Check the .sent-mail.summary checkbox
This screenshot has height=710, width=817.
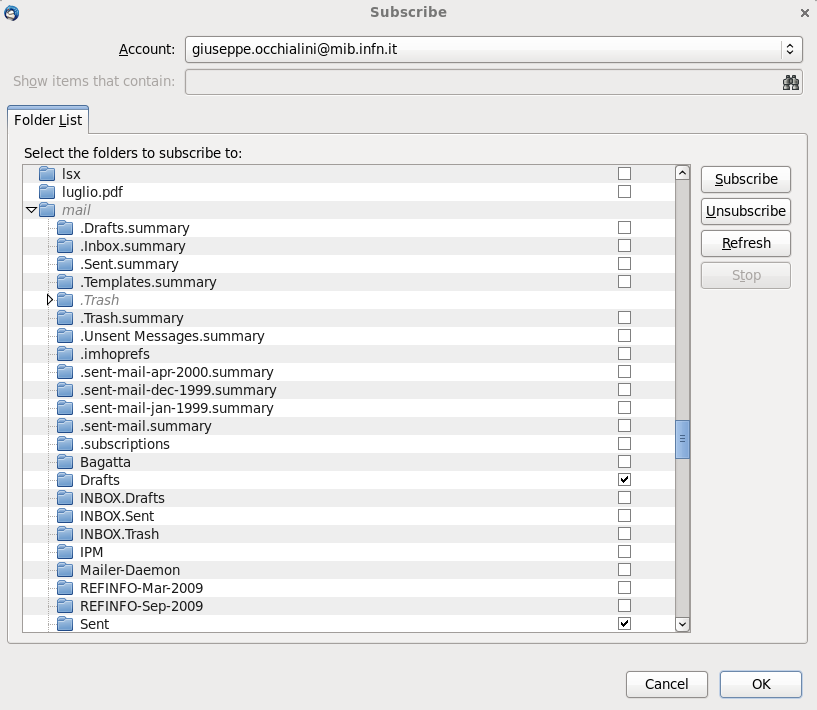point(624,426)
